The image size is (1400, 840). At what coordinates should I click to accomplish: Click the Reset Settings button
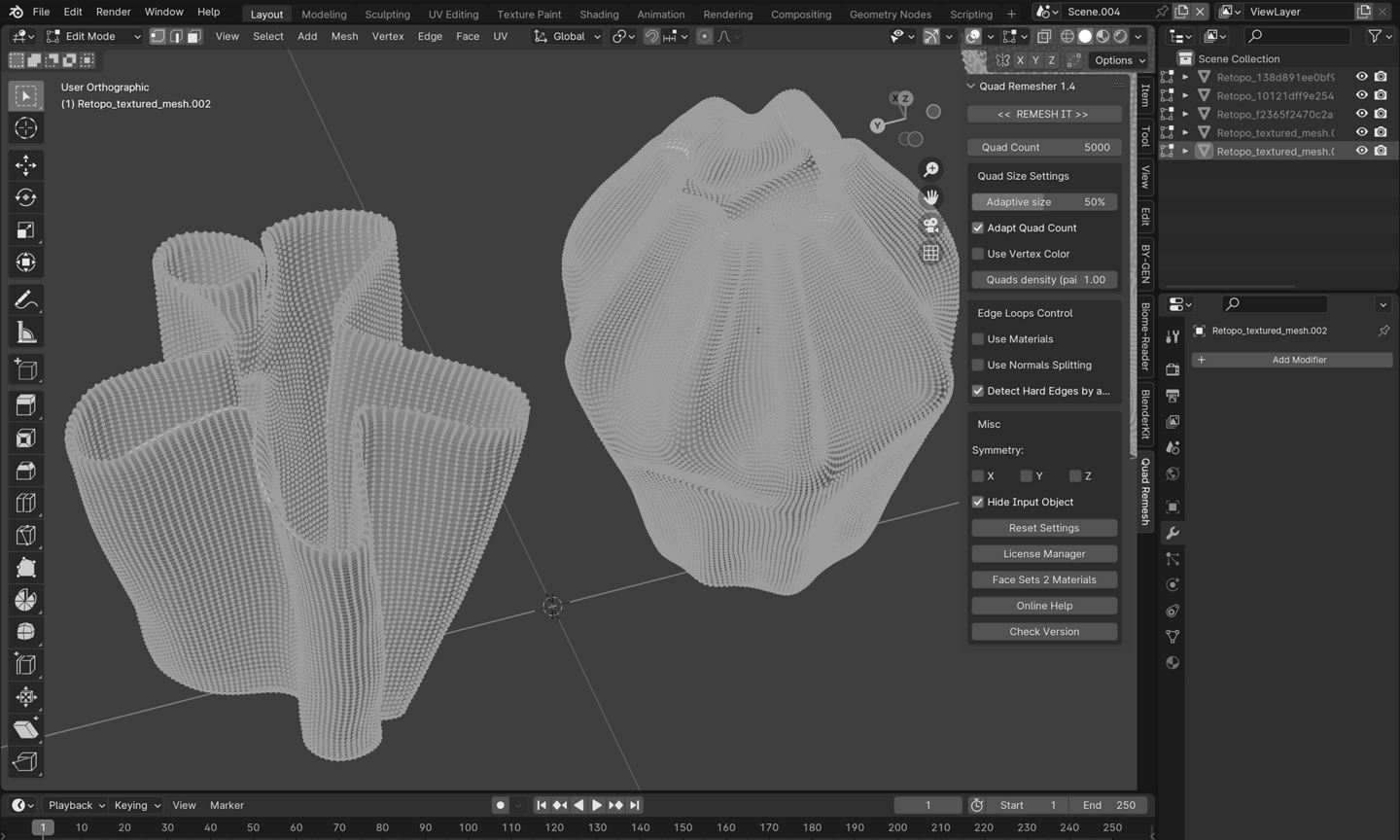[1043, 528]
